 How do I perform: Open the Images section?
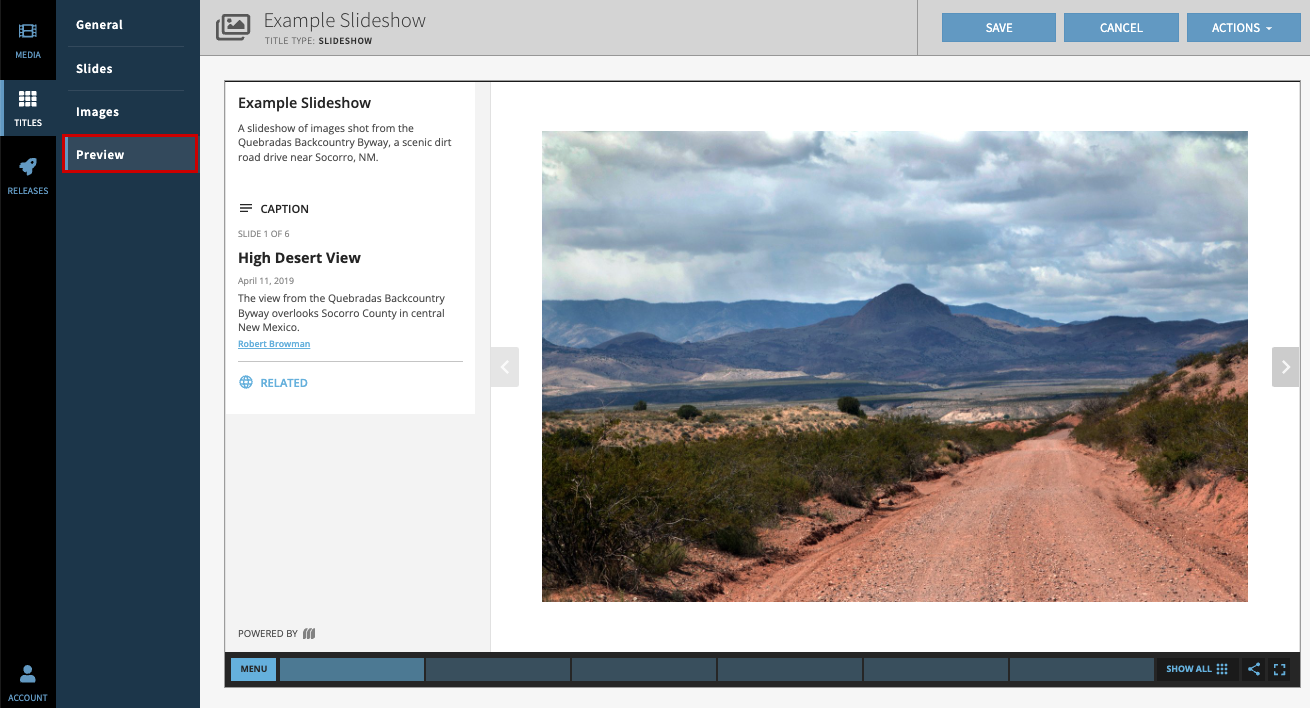click(96, 111)
